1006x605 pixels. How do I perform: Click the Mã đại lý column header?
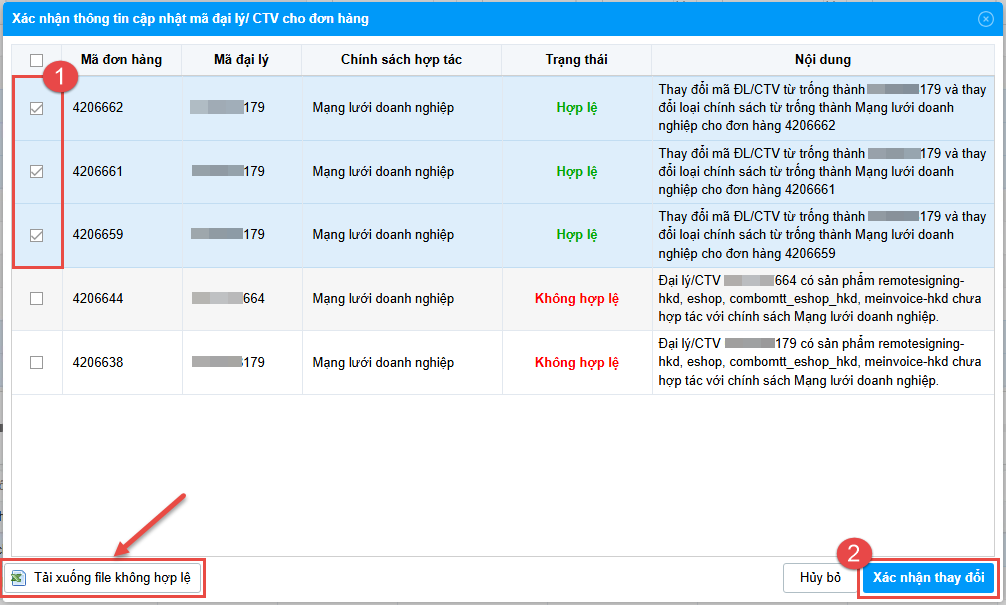click(241, 60)
